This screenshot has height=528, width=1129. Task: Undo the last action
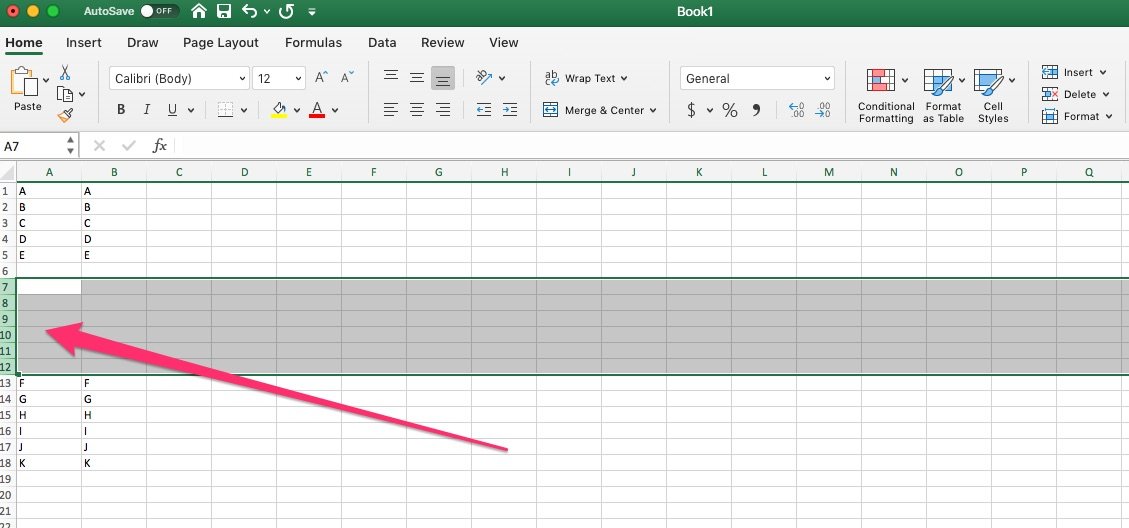[249, 12]
